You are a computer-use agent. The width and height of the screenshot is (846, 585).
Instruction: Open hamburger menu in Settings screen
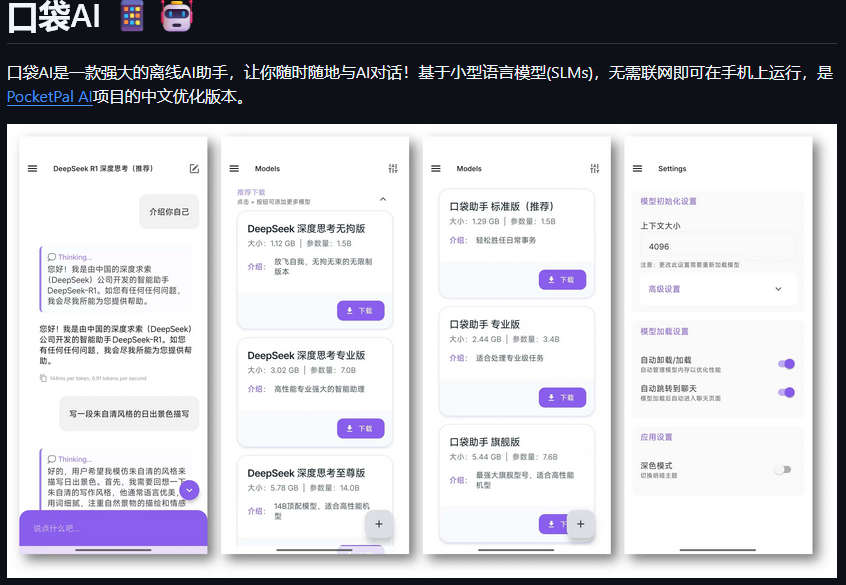pos(637,168)
